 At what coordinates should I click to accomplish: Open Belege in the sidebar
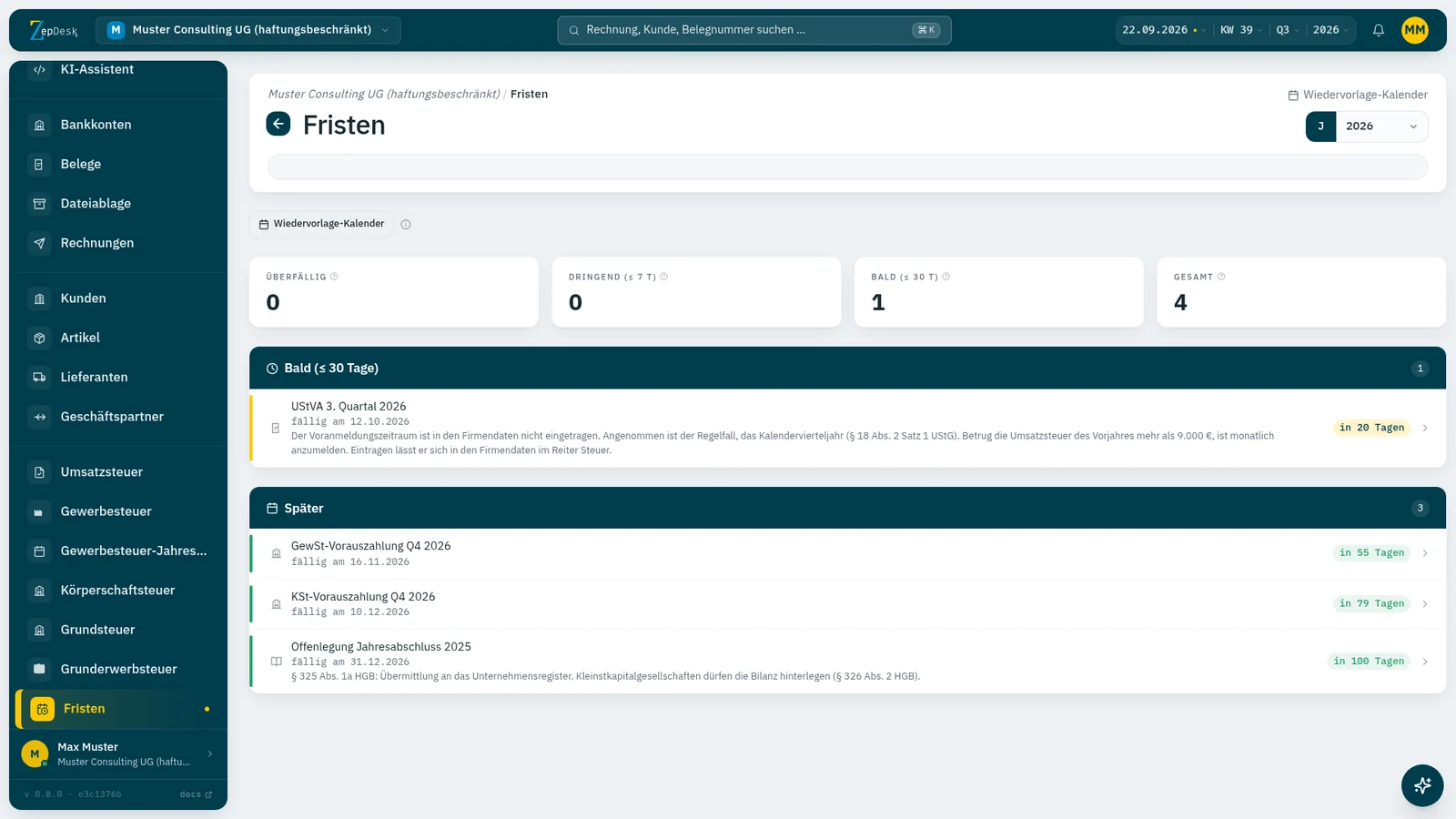[118, 164]
